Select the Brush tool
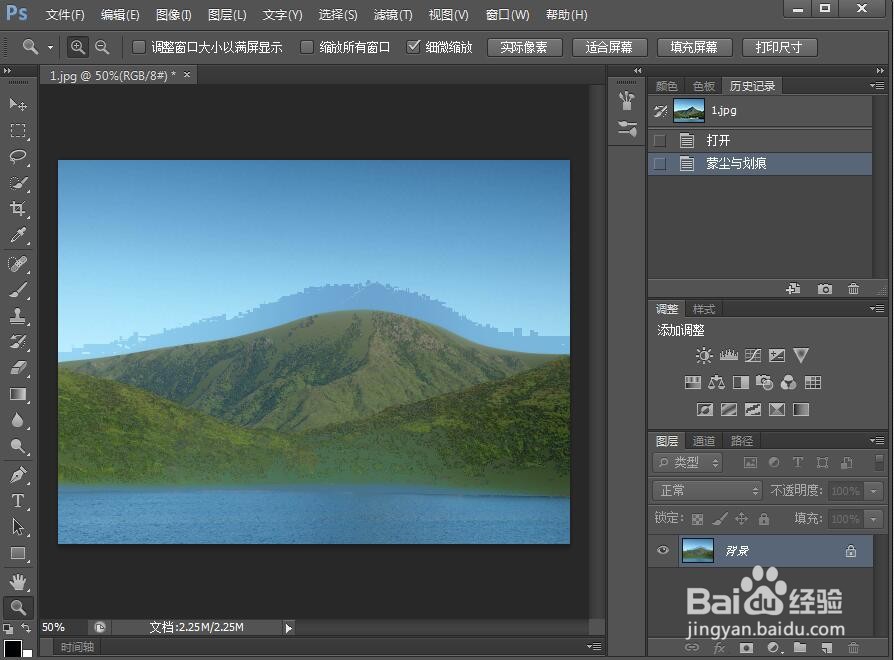This screenshot has height=660, width=894. 18,290
